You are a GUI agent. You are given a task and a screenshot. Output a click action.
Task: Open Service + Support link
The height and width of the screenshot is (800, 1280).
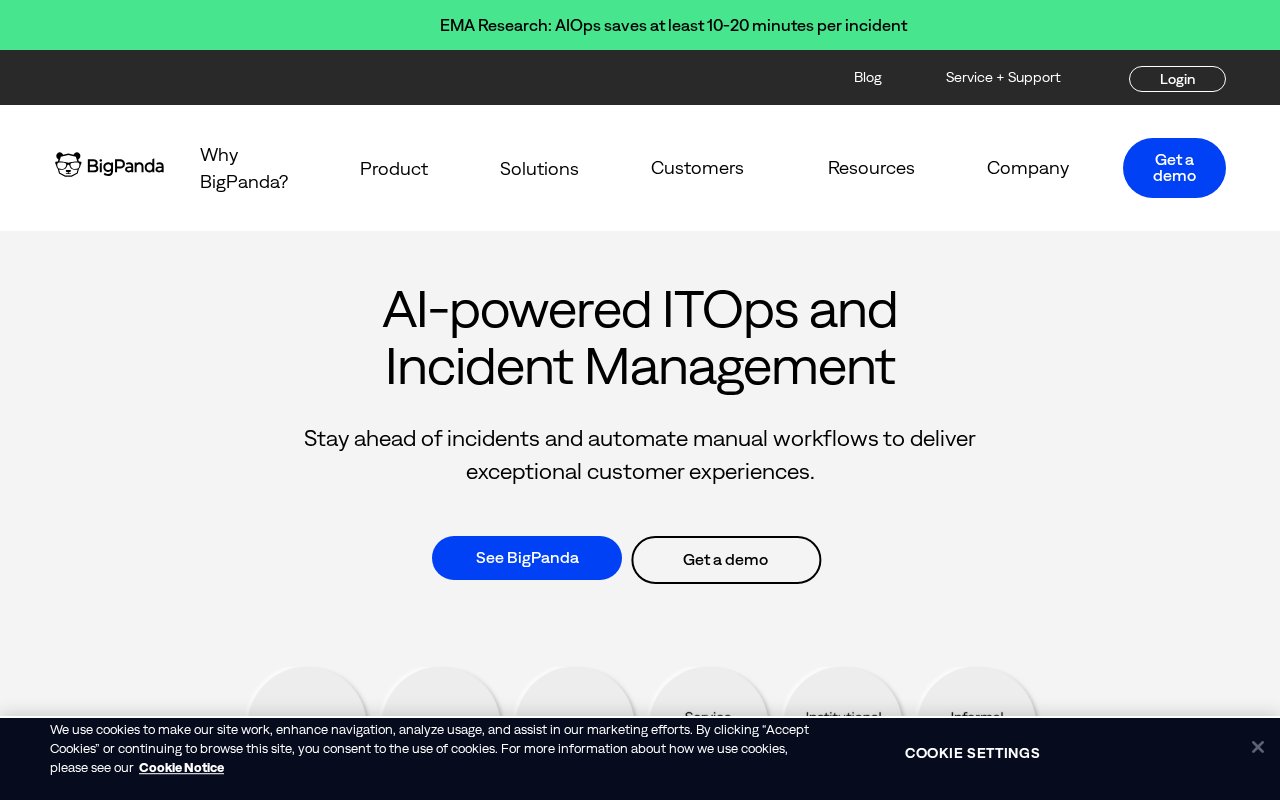(1003, 77)
